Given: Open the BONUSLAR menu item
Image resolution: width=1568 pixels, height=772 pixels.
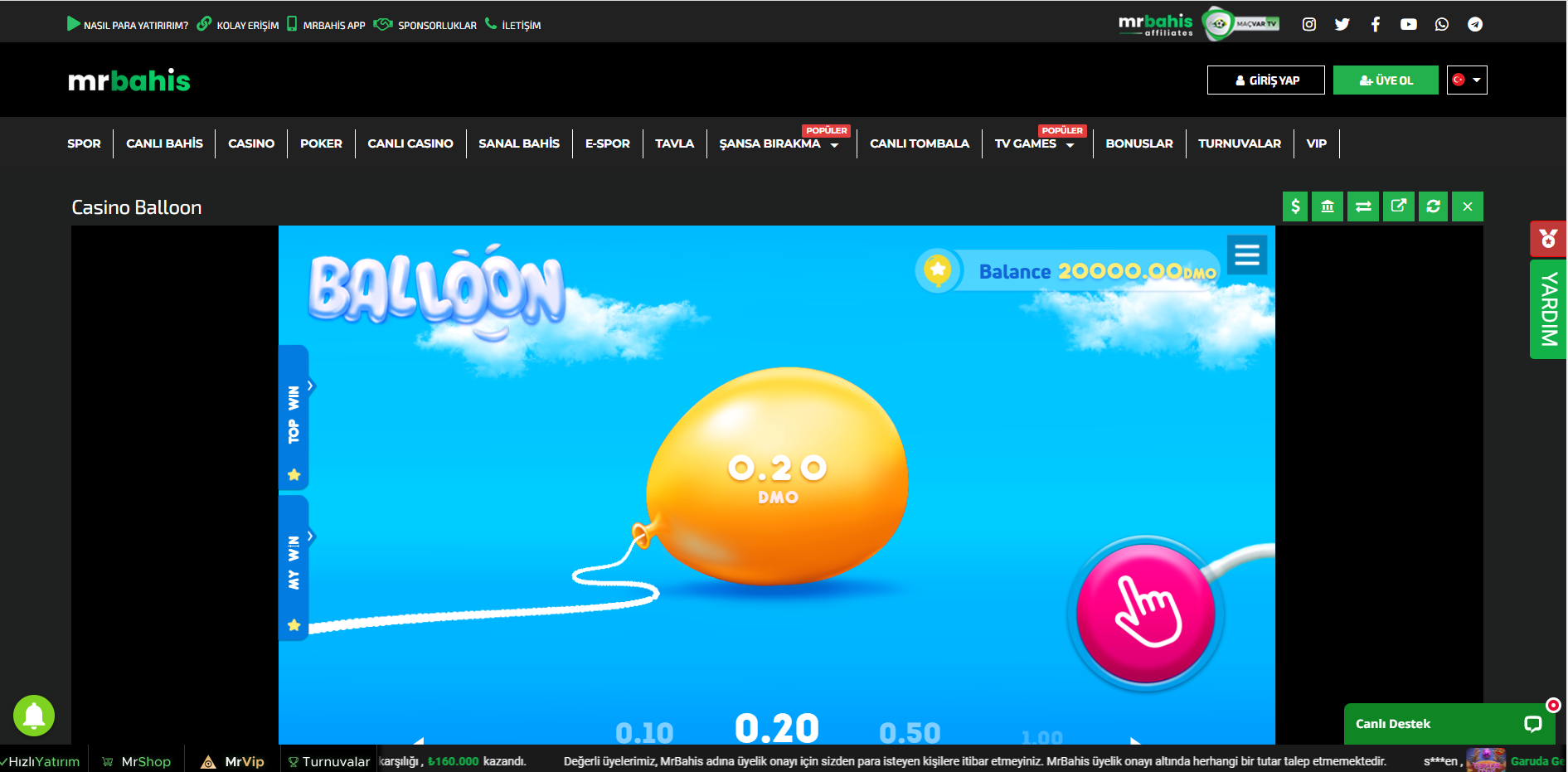Looking at the screenshot, I should [1138, 143].
